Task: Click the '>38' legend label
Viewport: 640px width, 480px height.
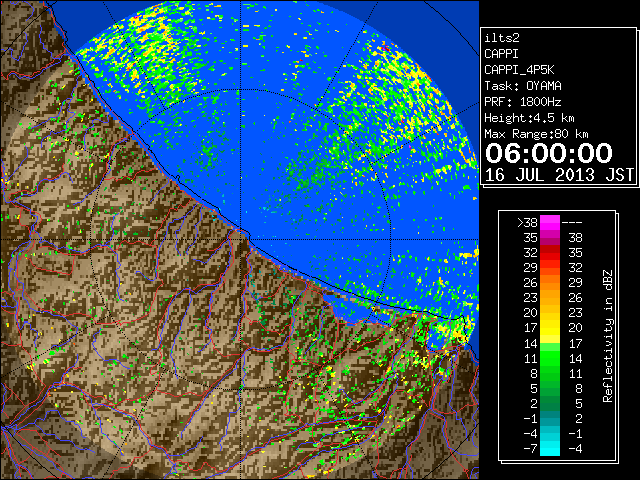Action: (527, 223)
